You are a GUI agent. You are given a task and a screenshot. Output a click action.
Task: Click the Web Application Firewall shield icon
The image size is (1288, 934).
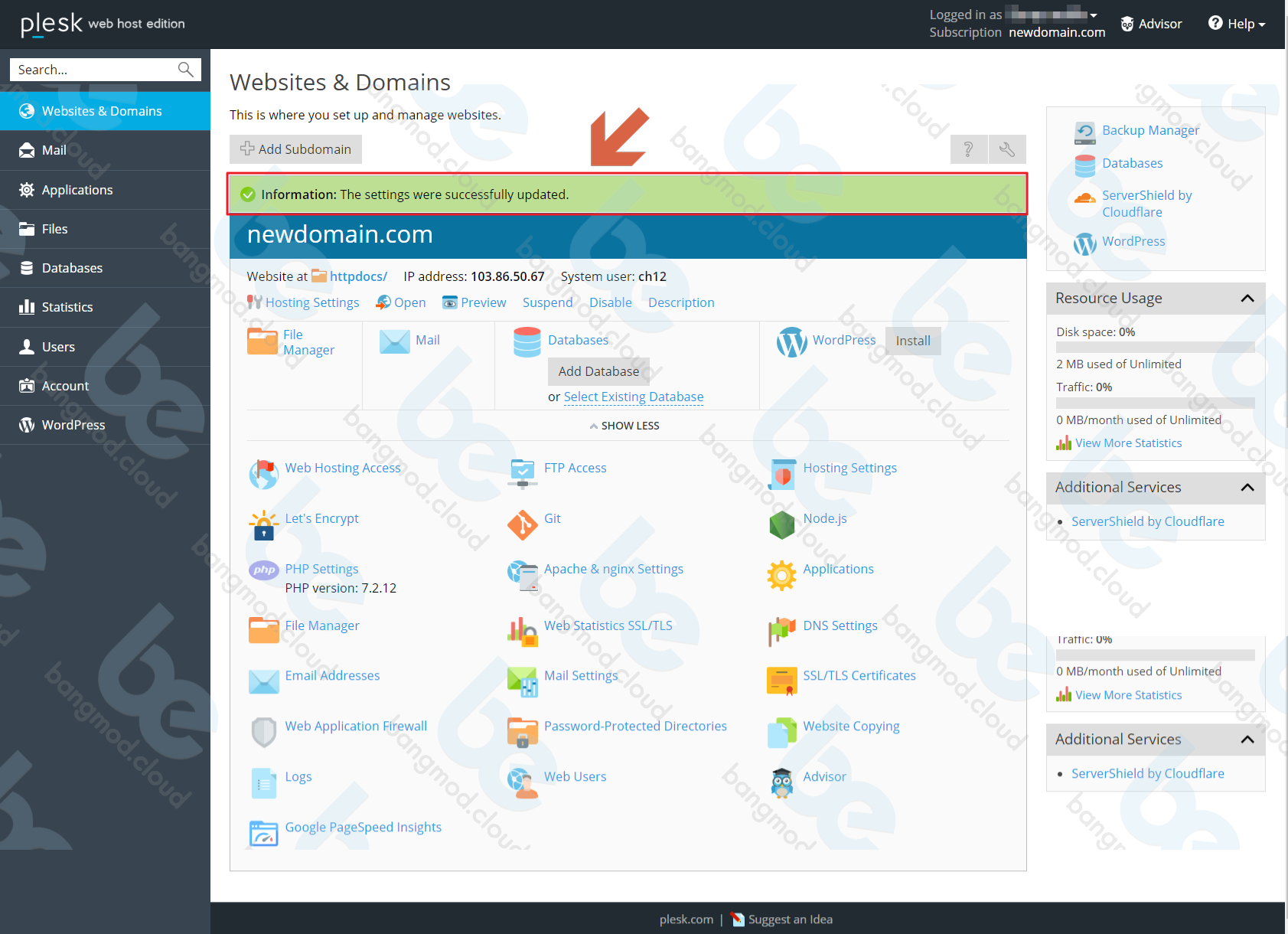(264, 733)
